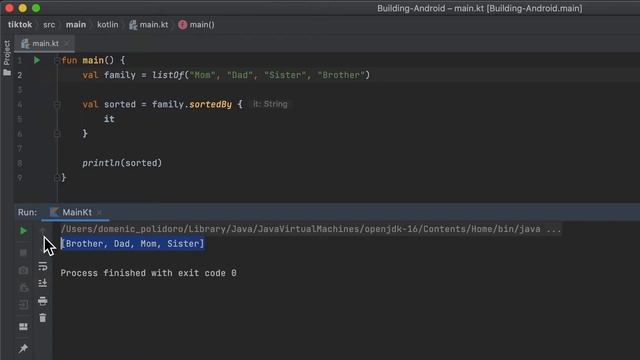Click the restore layout icon
This screenshot has height=360, width=640.
point(23,327)
